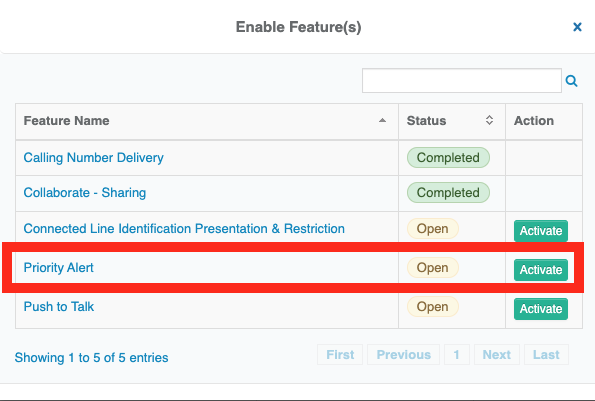This screenshot has height=401, width=595.
Task: Click the search magnifier icon
Action: pos(571,81)
